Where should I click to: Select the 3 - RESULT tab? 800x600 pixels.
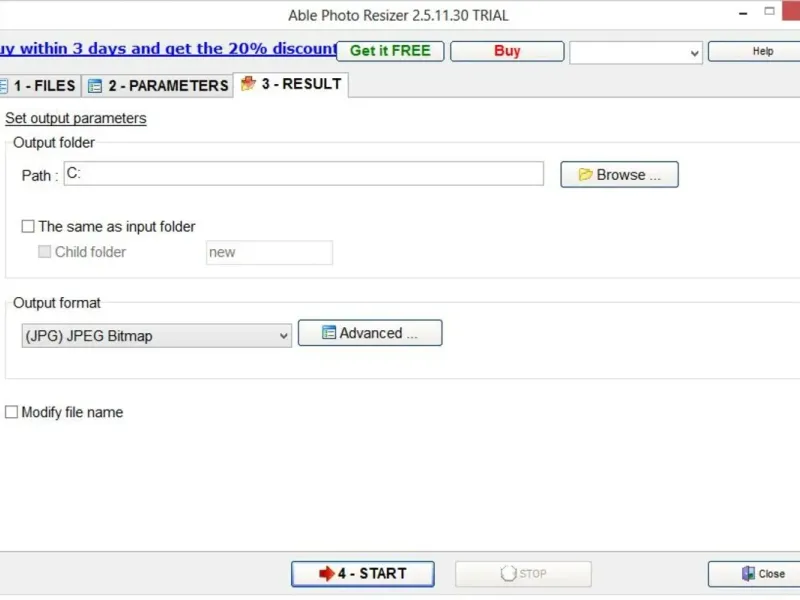pos(291,84)
